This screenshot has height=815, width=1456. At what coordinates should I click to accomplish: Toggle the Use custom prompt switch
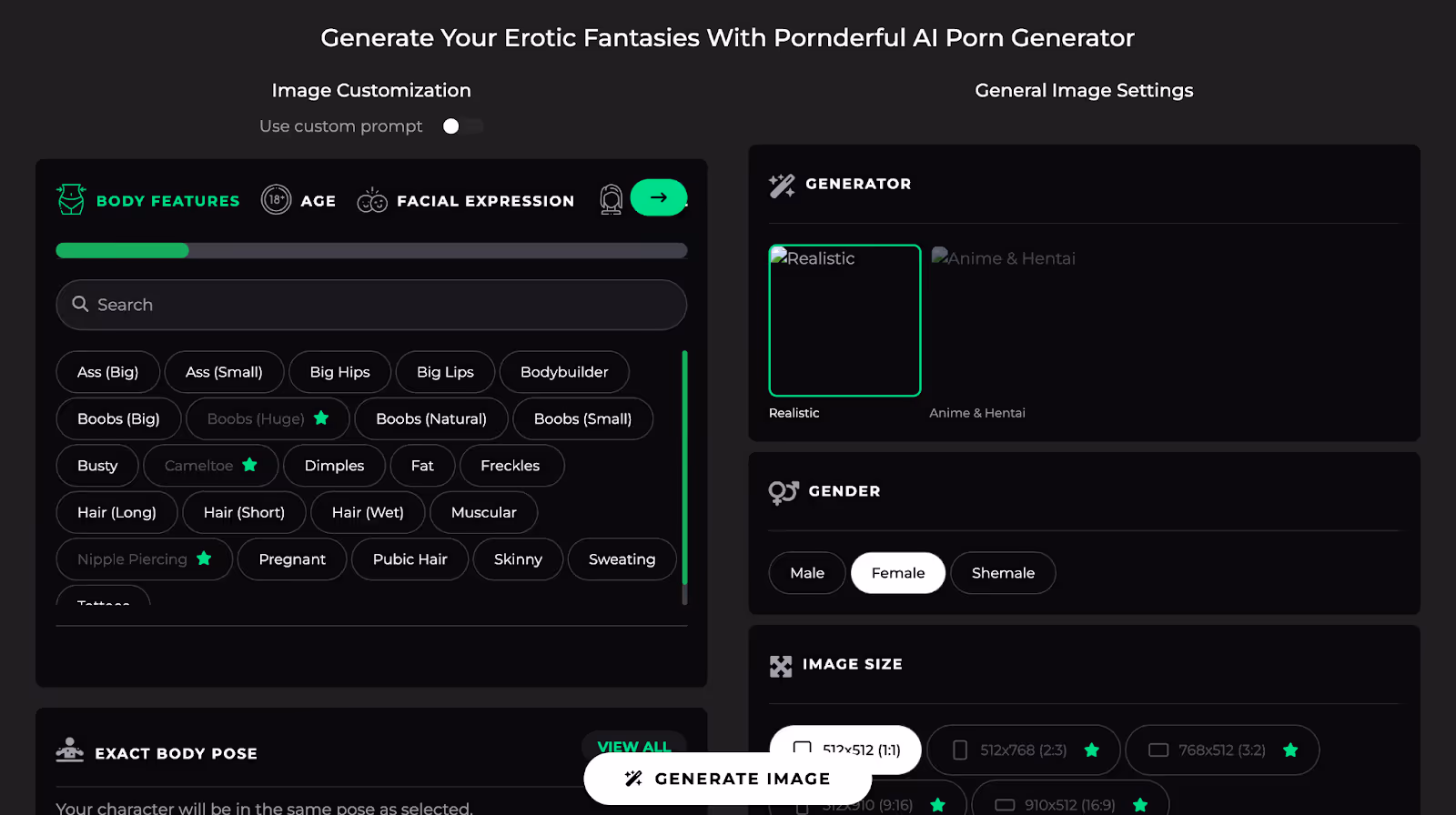[462, 126]
